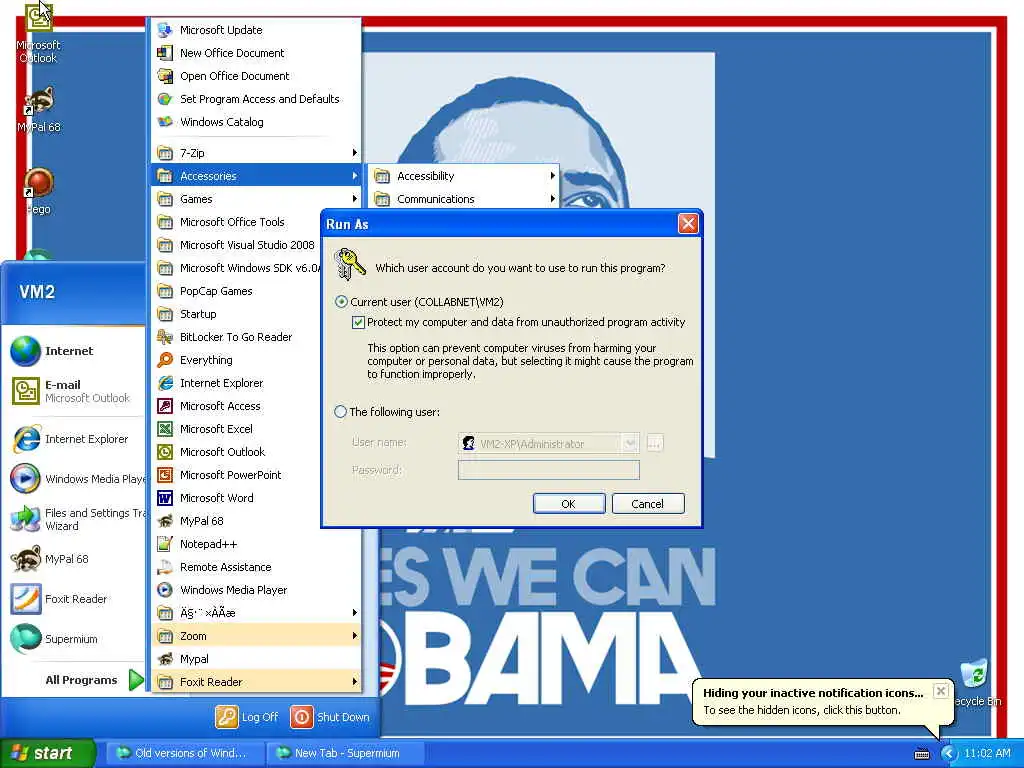Viewport: 1024px width, 768px height.
Task: Click the Log Off button
Action: tap(247, 717)
